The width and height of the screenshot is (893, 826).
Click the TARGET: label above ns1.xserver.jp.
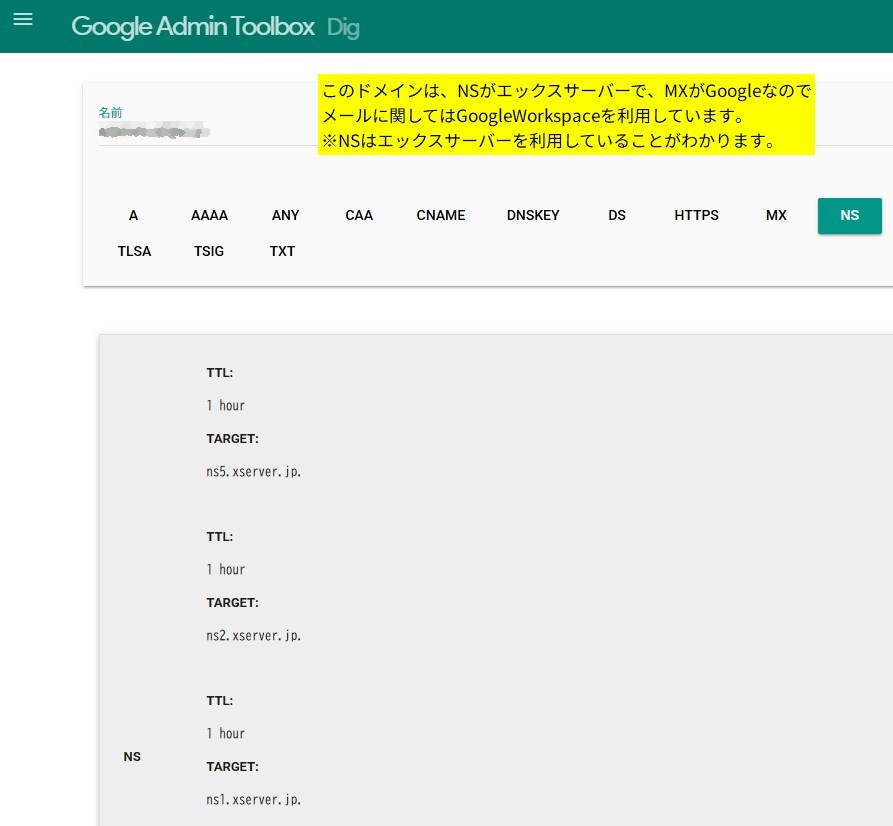pyautogui.click(x=232, y=767)
